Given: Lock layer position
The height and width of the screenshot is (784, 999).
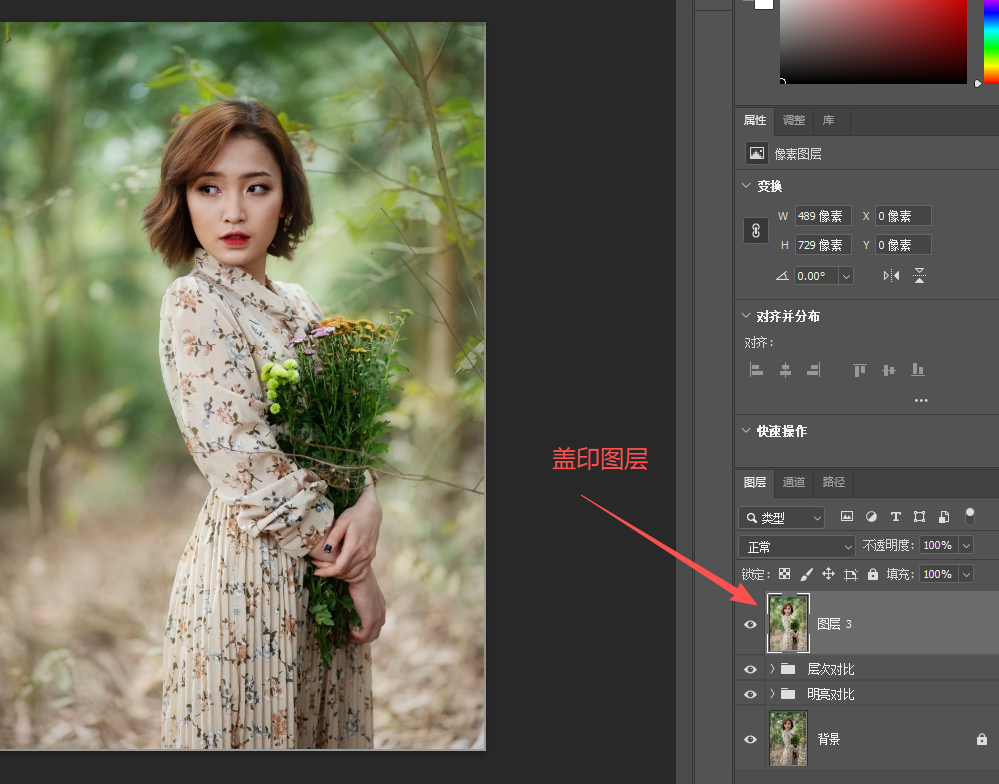Looking at the screenshot, I should click(828, 574).
